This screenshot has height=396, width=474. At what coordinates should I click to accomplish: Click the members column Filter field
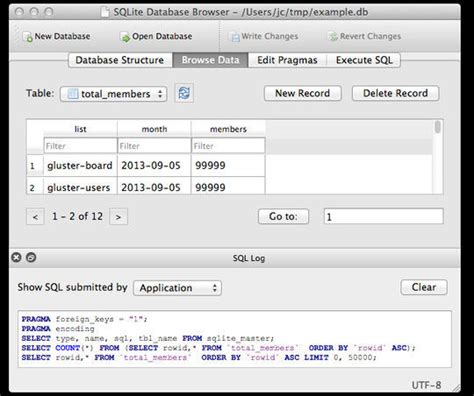[x=228, y=146]
